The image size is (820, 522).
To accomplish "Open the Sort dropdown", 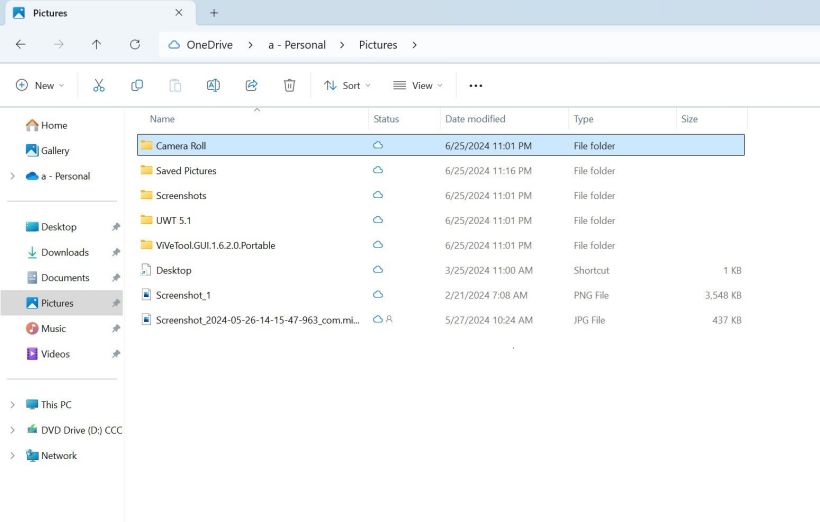I will click(x=347, y=86).
